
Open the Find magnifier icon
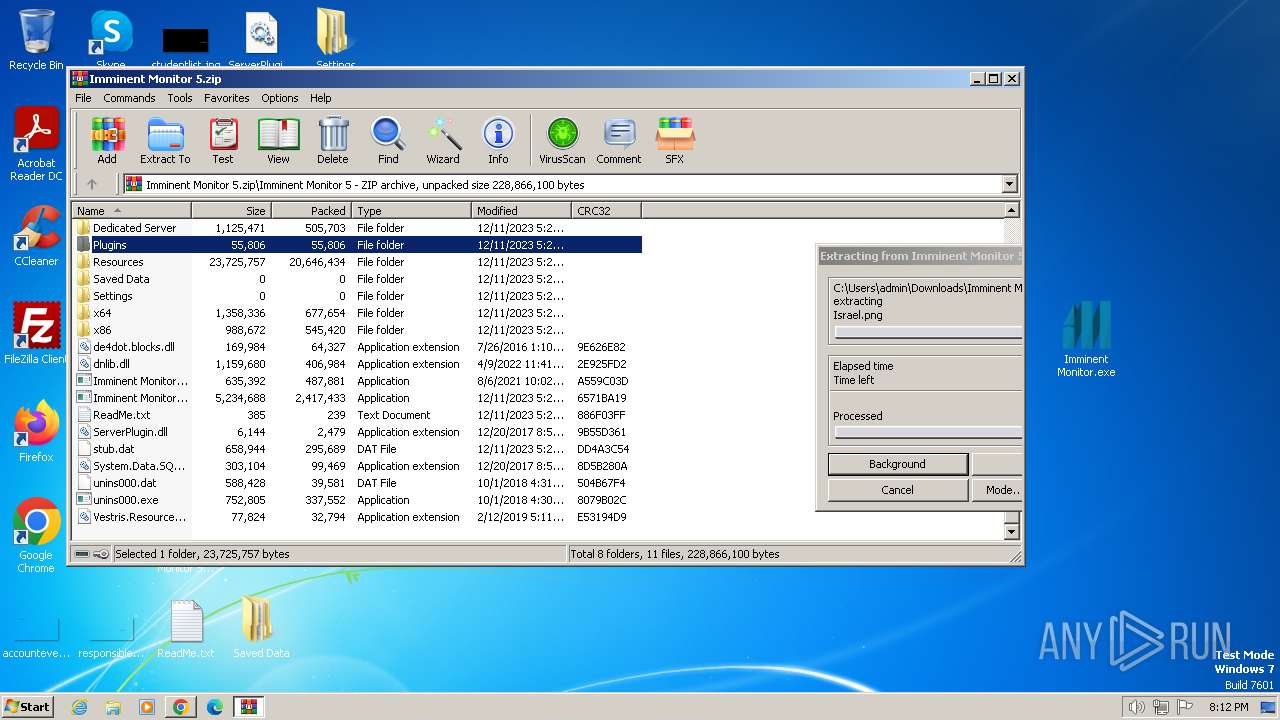point(388,140)
